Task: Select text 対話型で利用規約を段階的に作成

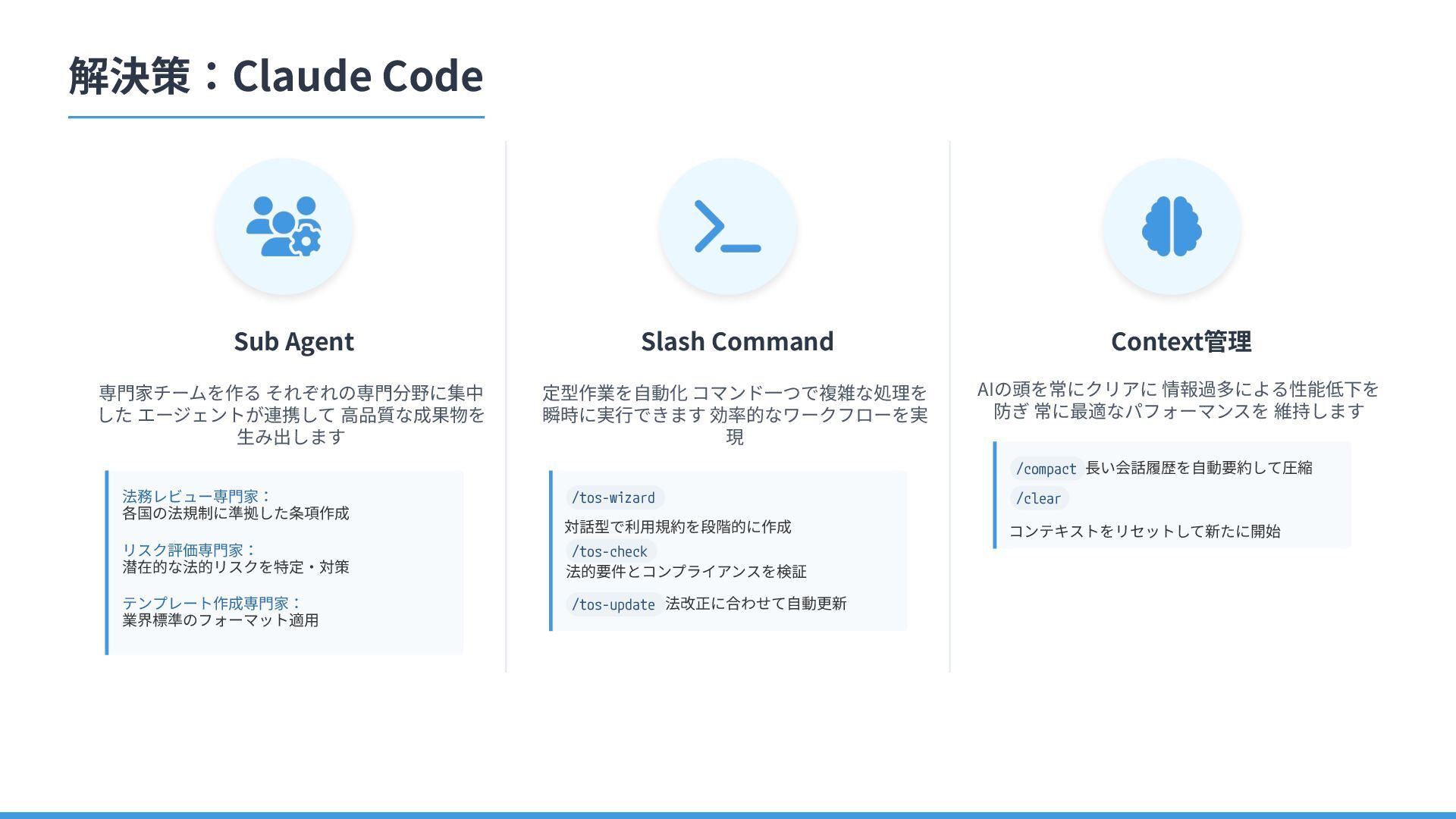Action: (678, 527)
